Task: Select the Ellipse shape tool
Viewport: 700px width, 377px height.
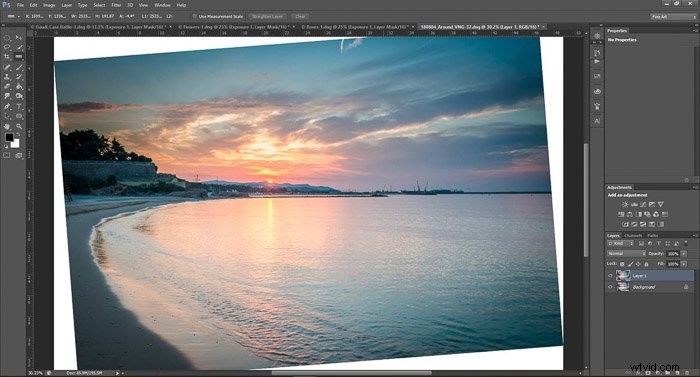Action: 19,116
